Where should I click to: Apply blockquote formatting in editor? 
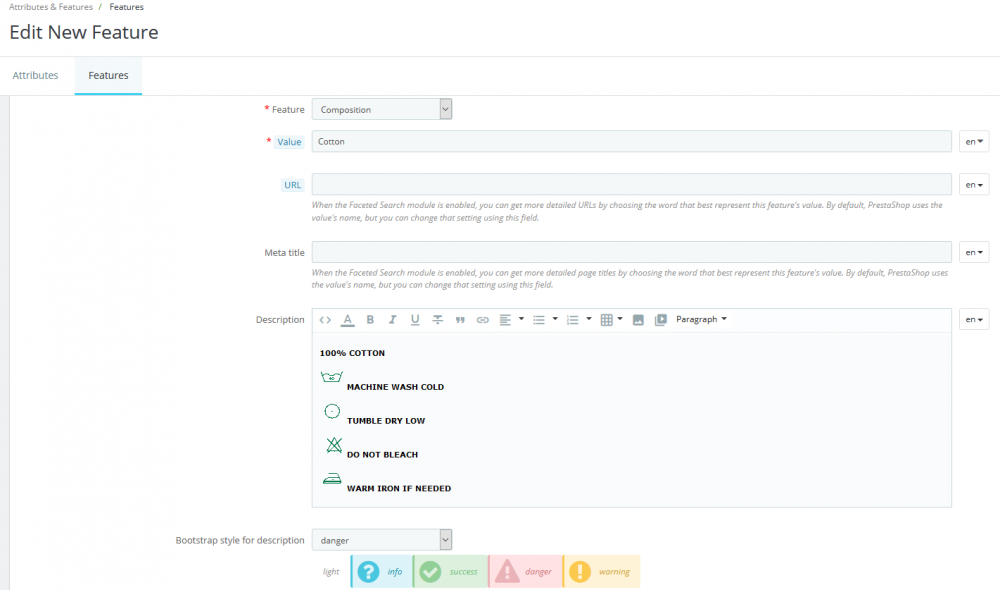pos(460,320)
